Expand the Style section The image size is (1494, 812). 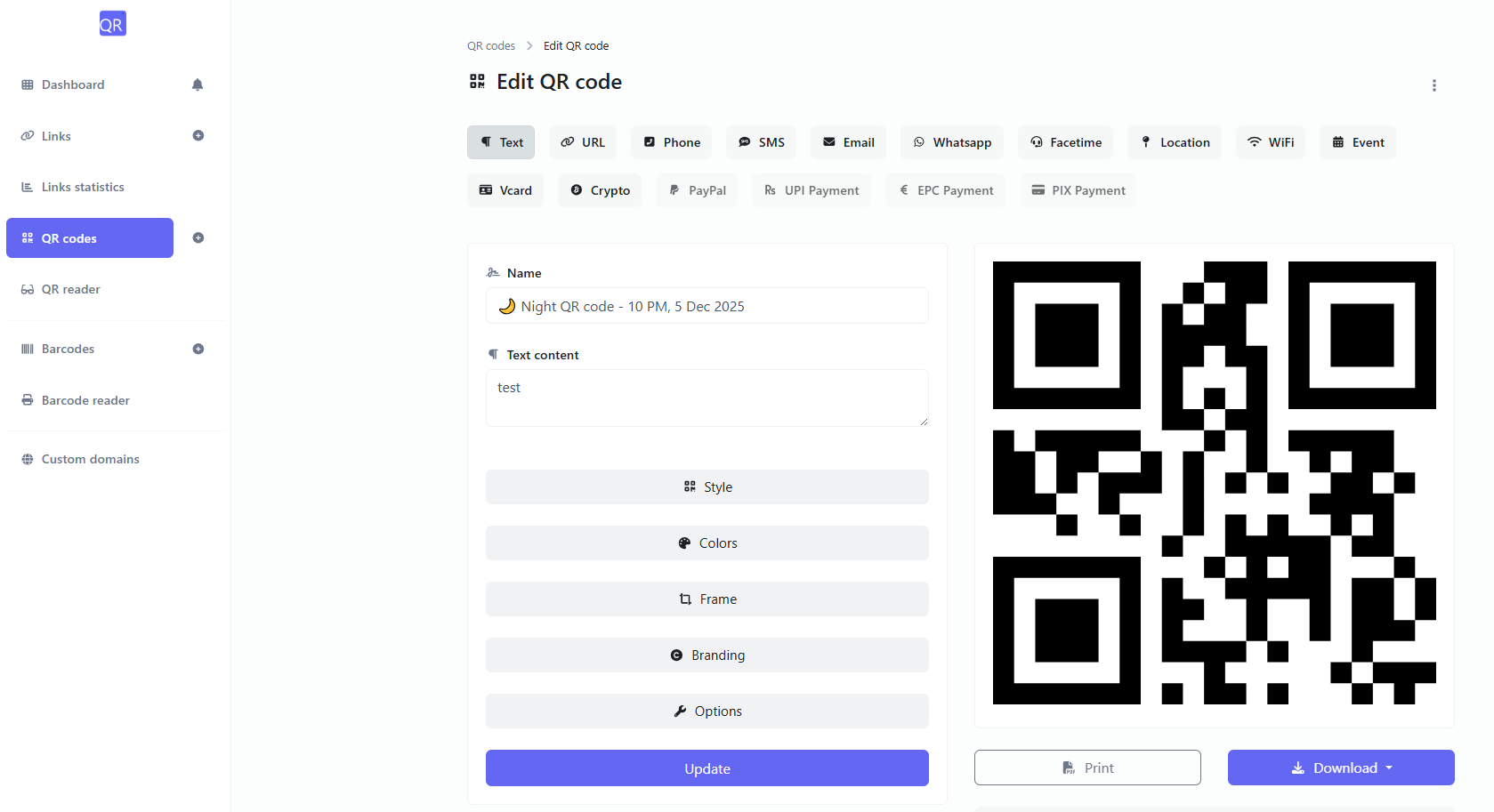[707, 486]
